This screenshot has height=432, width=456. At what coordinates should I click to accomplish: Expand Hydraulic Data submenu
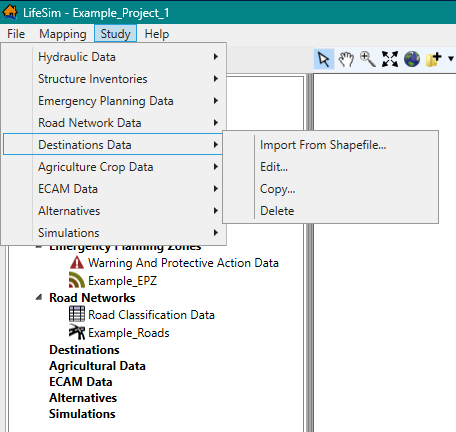113,57
